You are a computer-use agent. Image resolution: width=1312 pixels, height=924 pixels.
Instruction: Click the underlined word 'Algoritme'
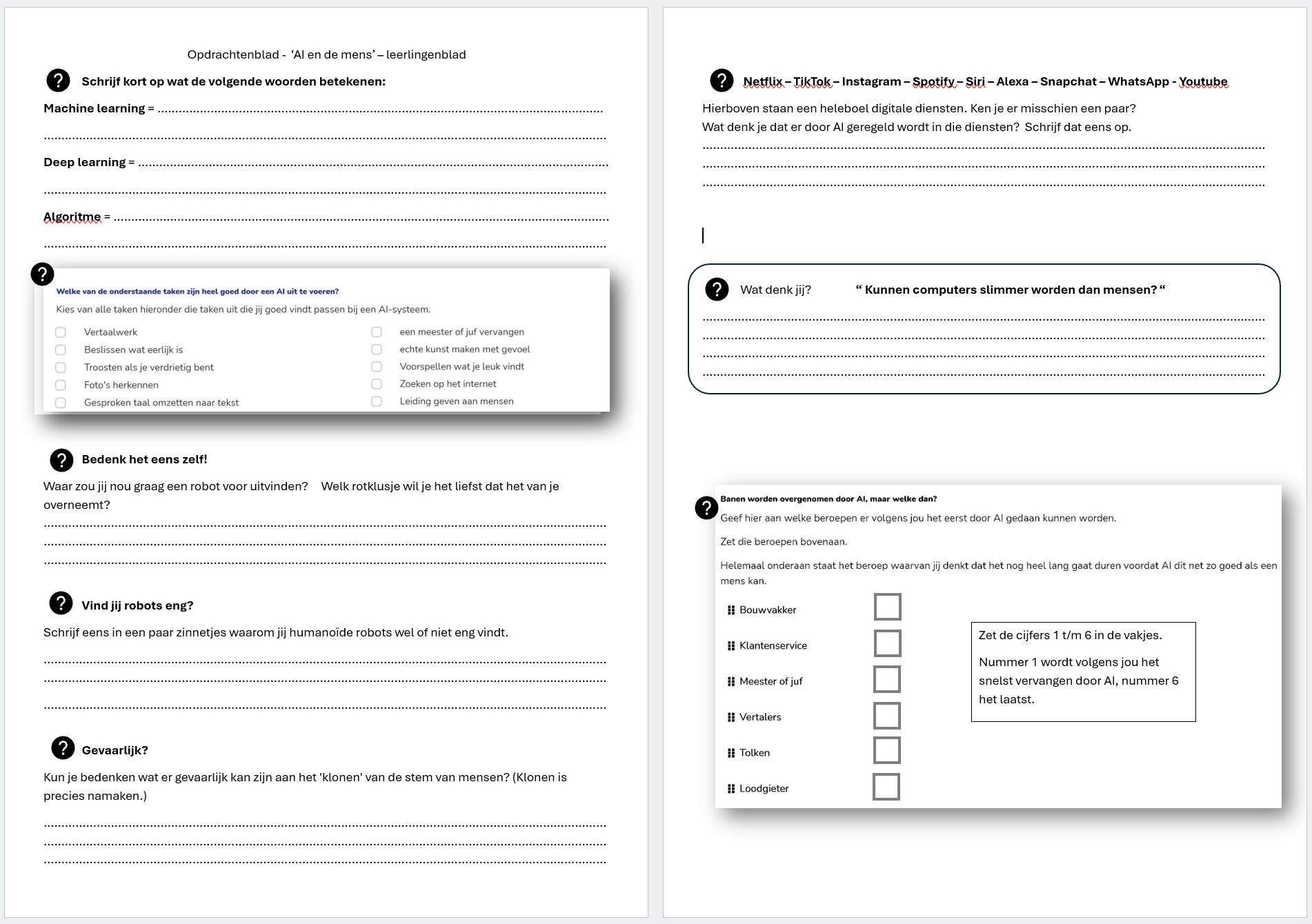72,217
